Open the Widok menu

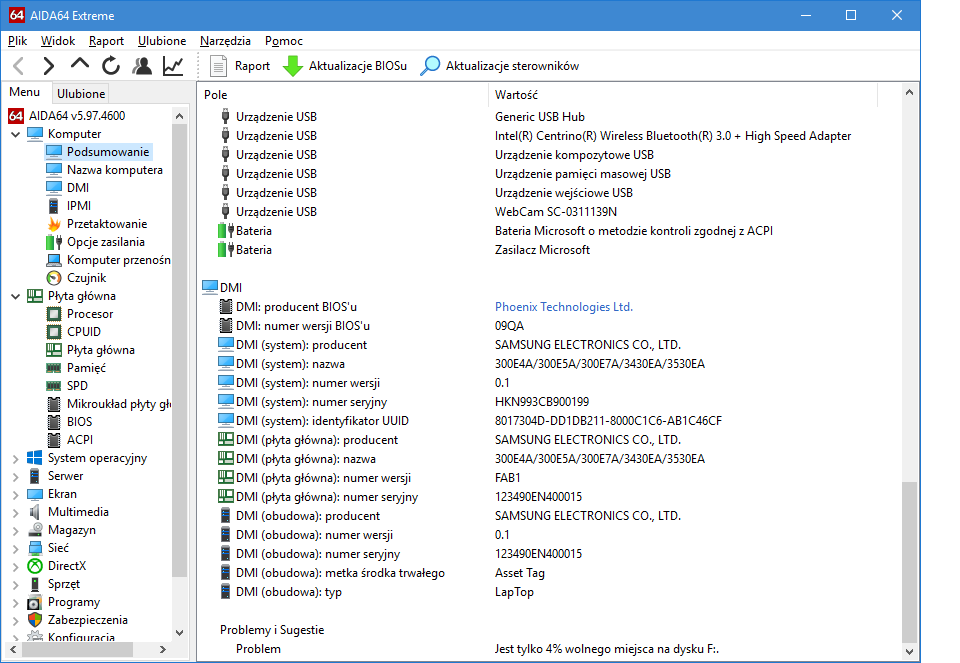58,41
